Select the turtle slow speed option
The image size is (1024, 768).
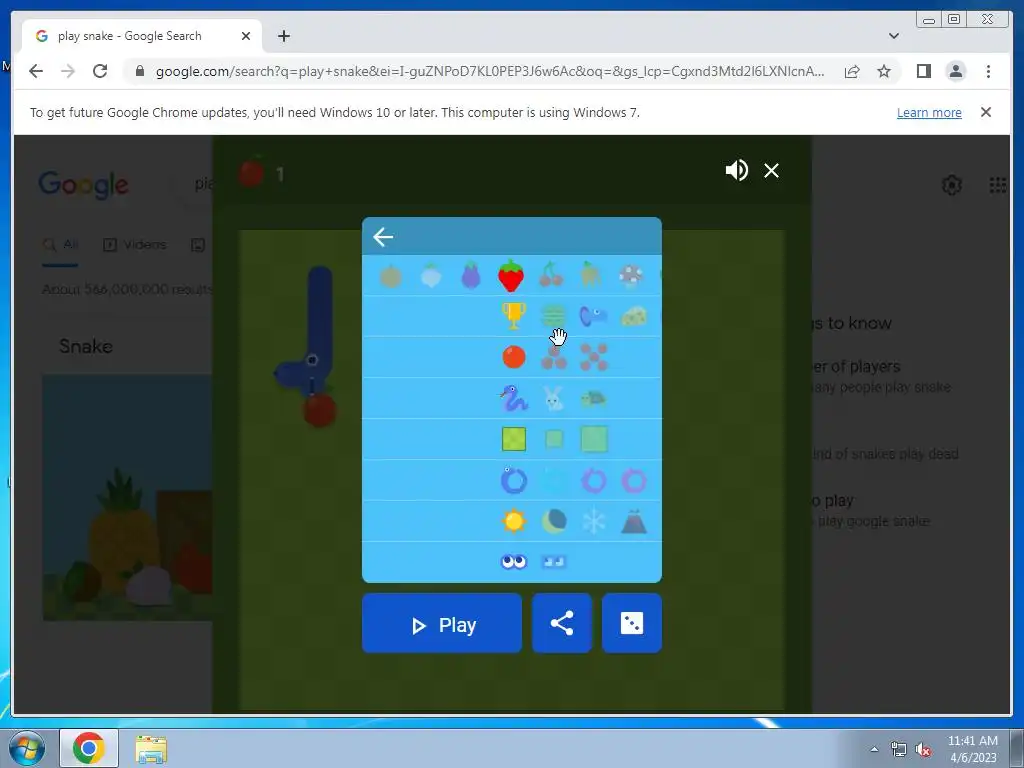pos(594,398)
